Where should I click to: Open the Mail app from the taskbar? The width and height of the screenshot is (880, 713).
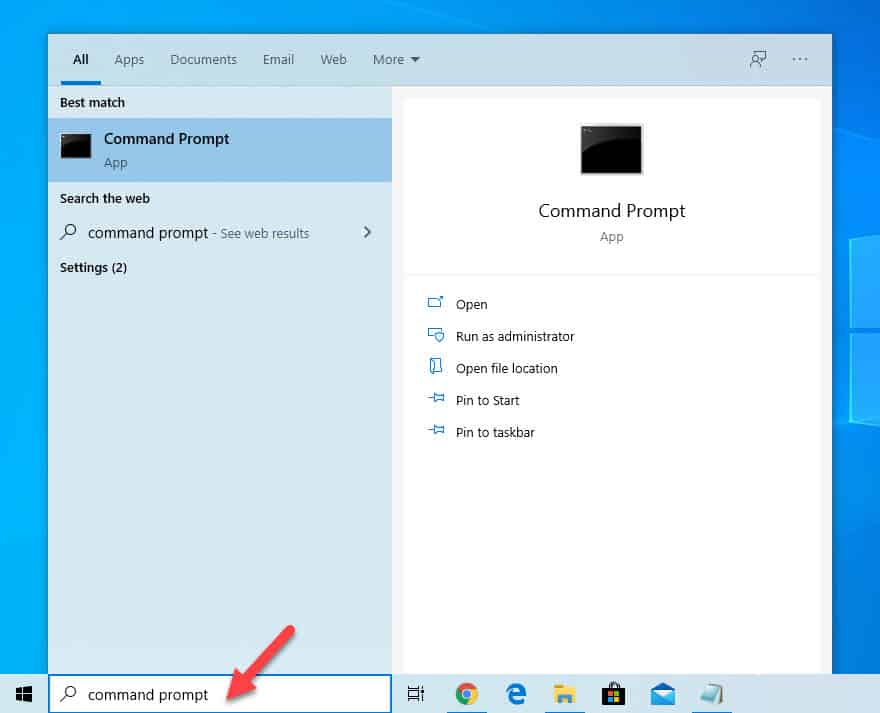[x=663, y=694]
